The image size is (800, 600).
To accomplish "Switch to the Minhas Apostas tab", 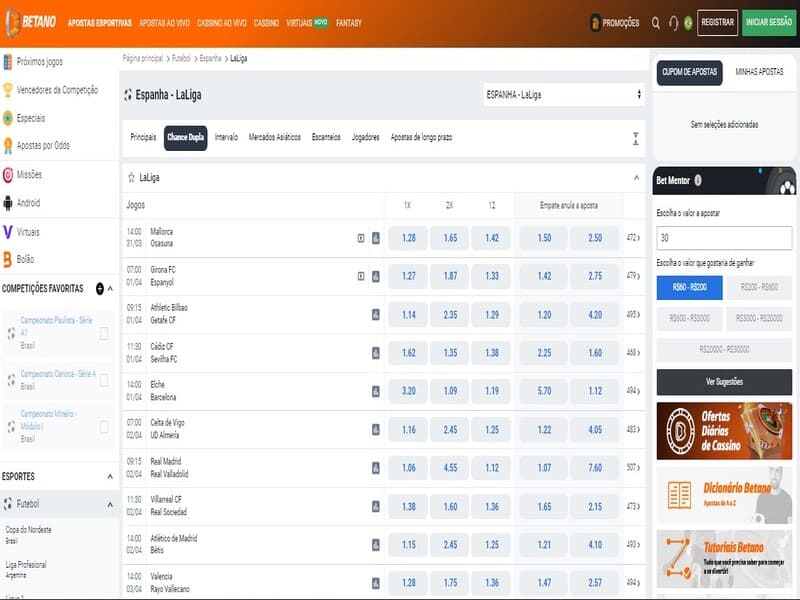I will [759, 72].
